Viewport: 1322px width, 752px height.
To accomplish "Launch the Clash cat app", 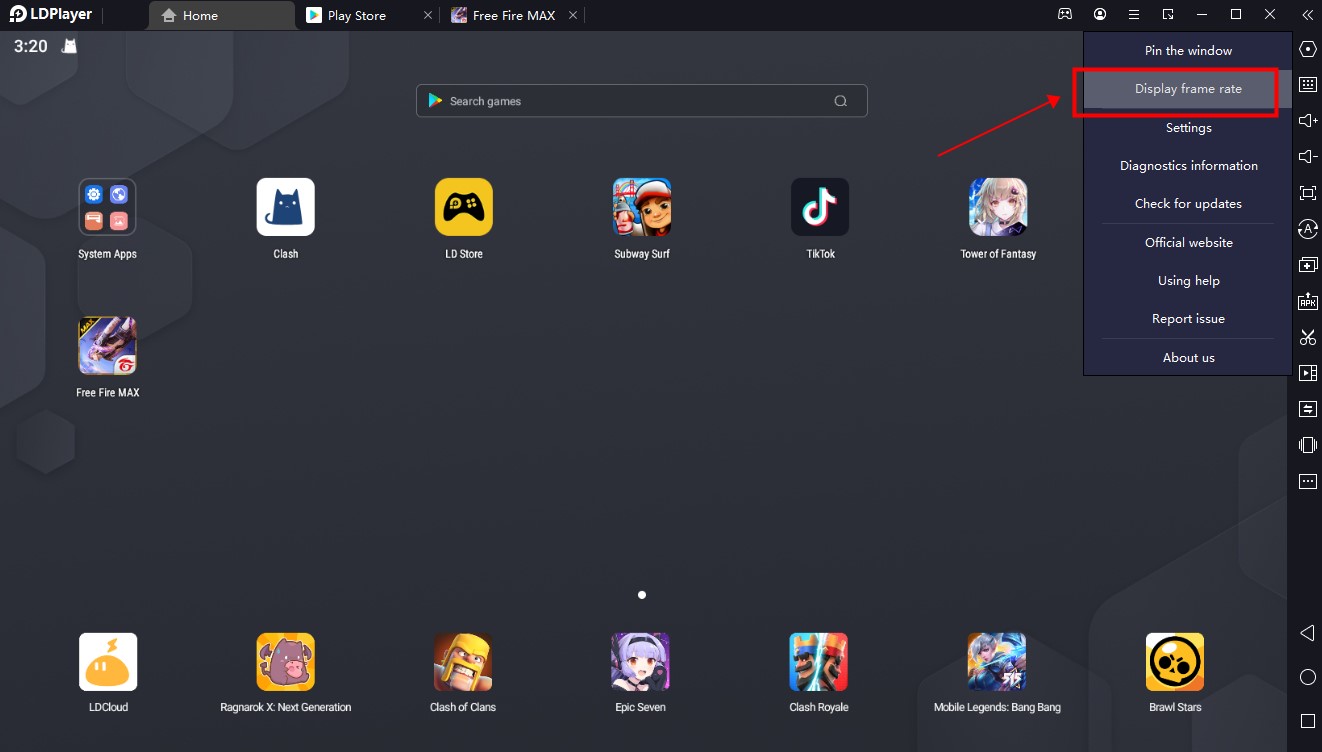I will [x=286, y=207].
